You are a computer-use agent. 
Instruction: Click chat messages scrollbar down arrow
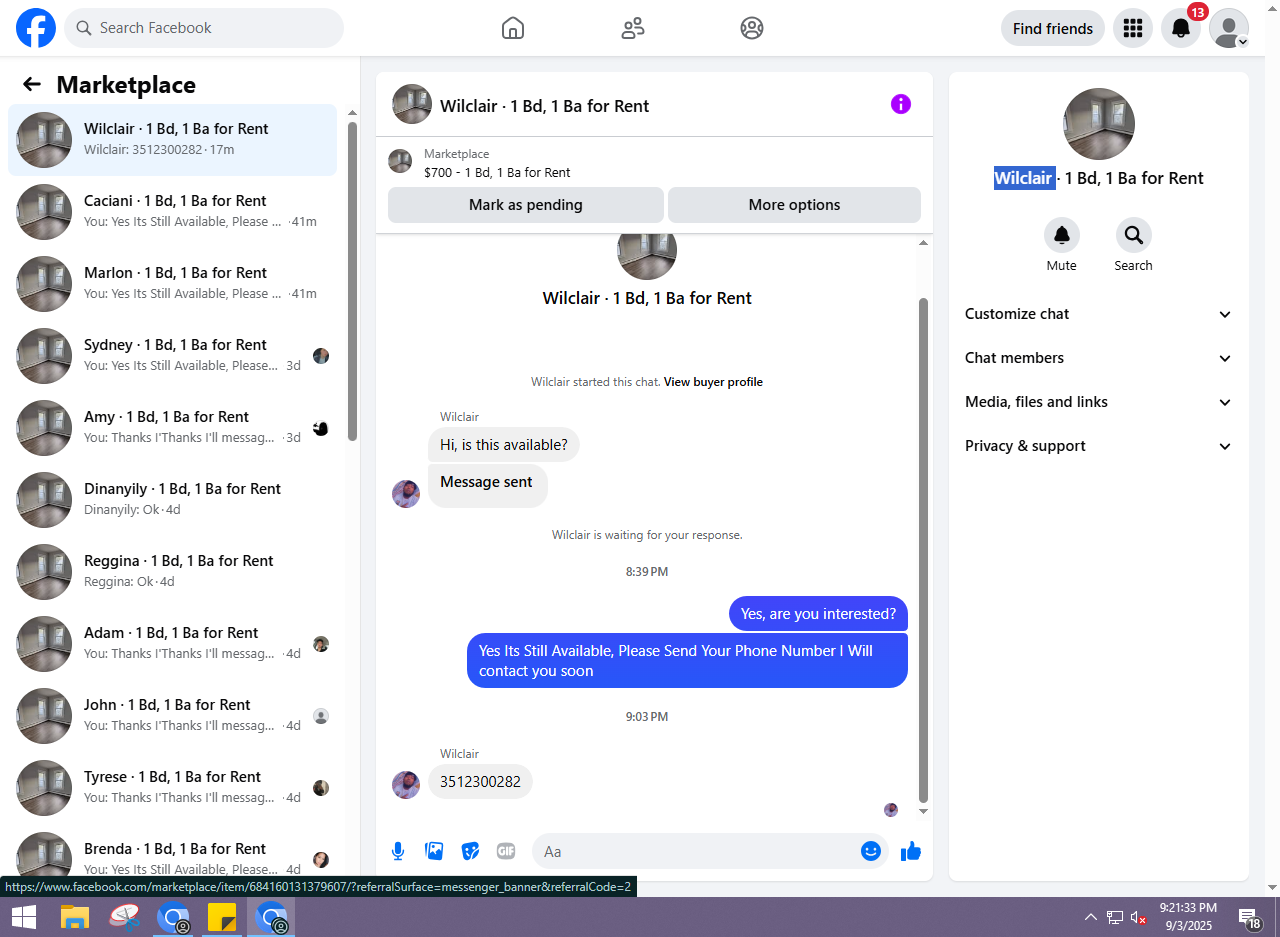click(x=923, y=811)
